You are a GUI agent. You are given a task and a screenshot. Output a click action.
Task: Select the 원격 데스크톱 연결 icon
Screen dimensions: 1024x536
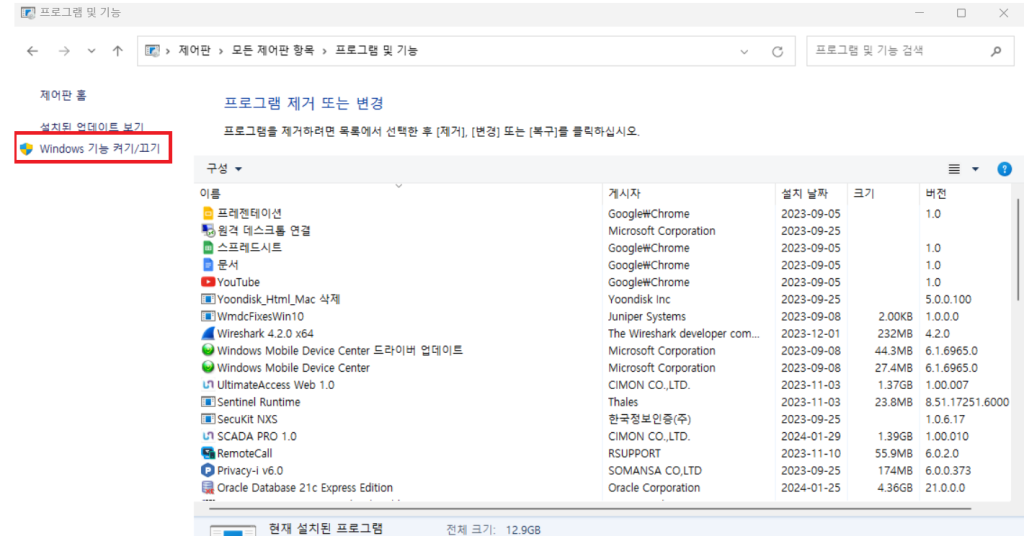[208, 230]
